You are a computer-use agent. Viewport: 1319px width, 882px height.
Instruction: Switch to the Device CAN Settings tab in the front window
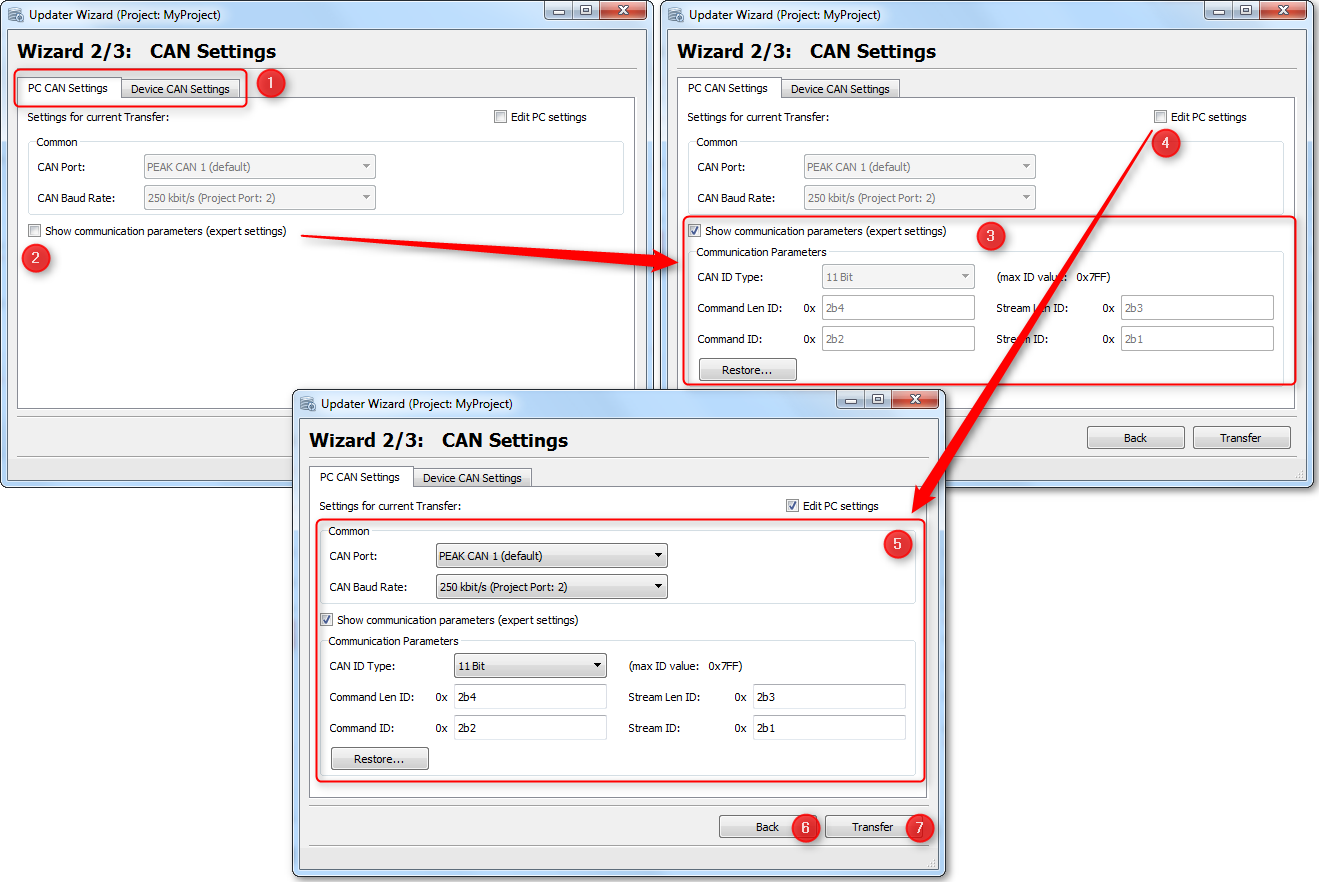(x=472, y=477)
